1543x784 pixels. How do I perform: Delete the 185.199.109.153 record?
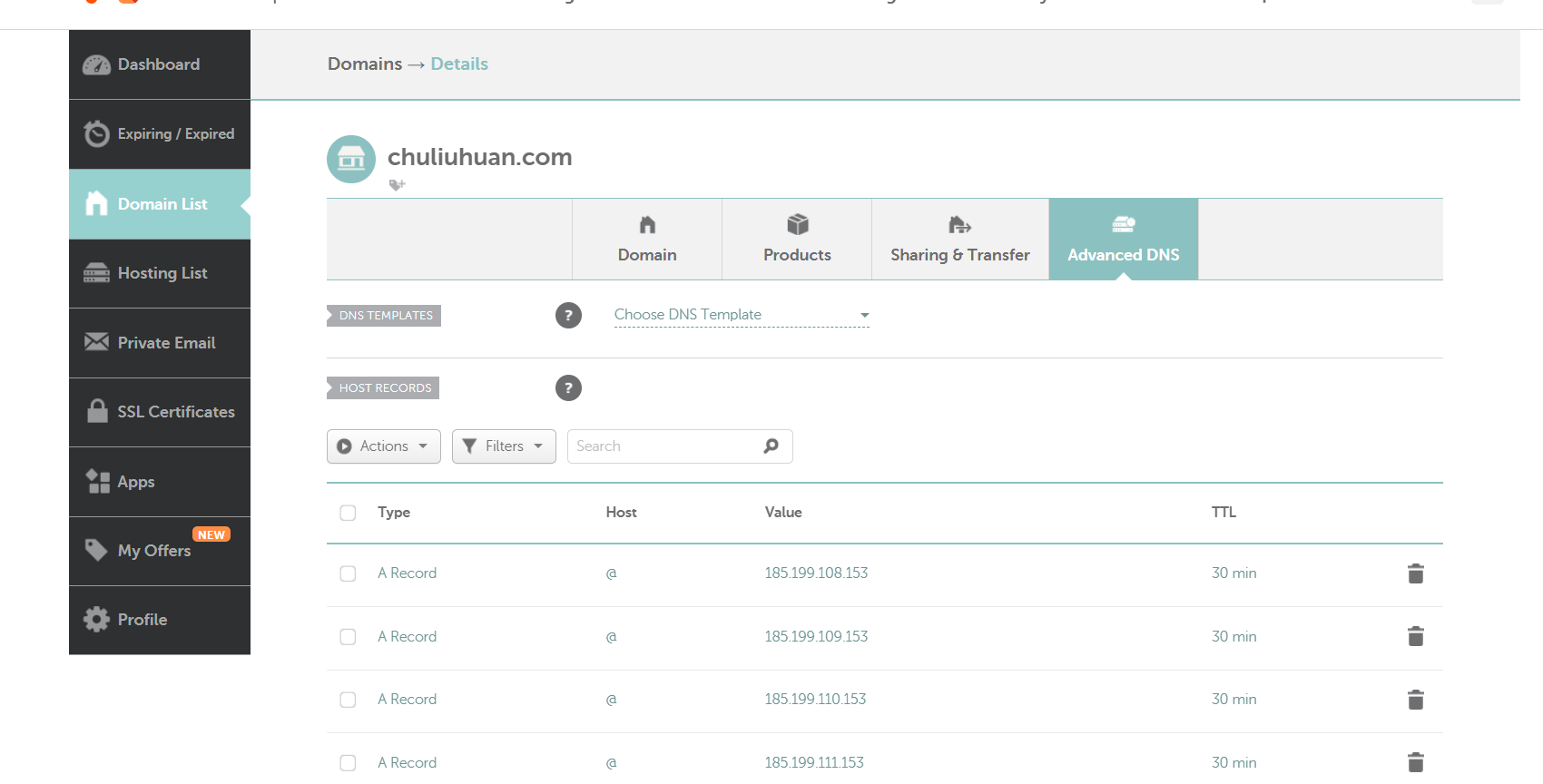tap(1416, 636)
